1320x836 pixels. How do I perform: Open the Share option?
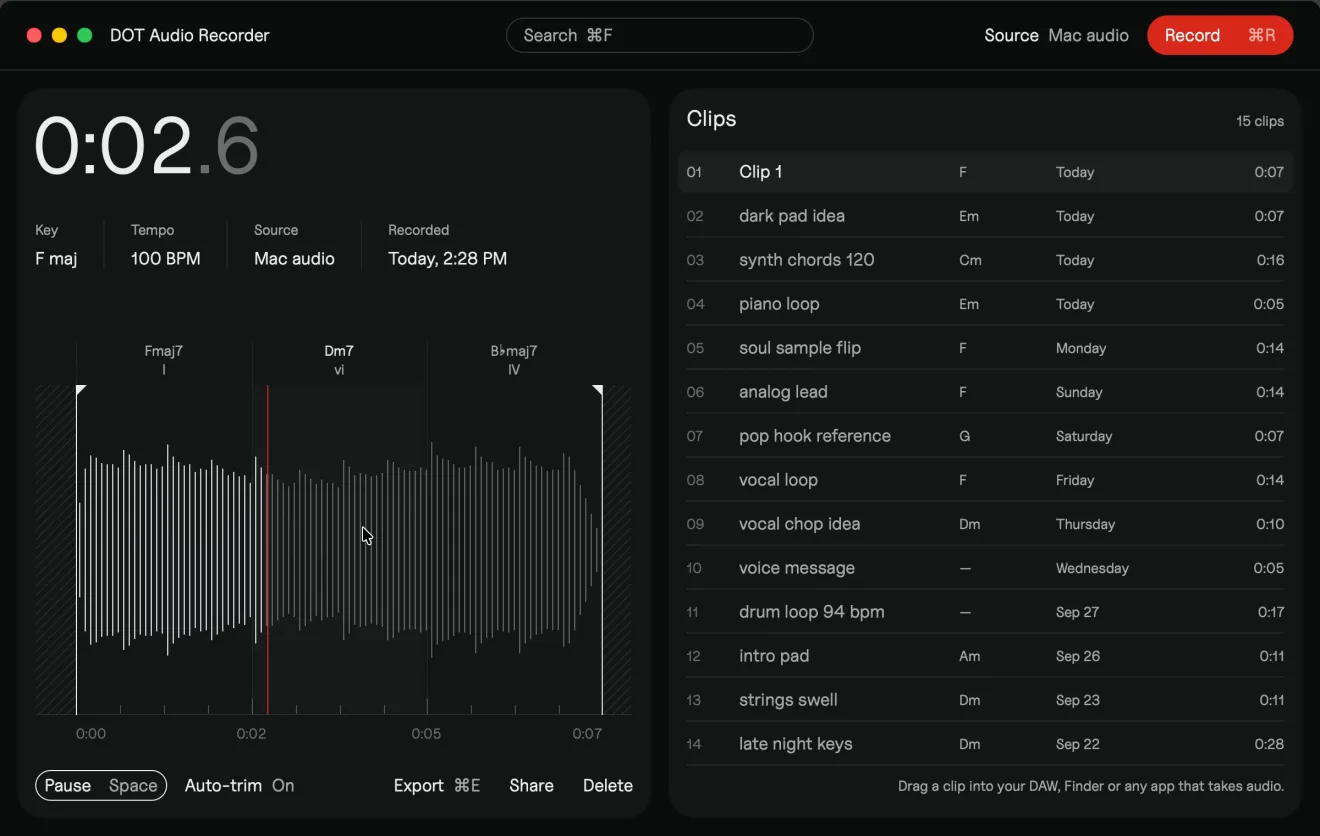click(531, 786)
